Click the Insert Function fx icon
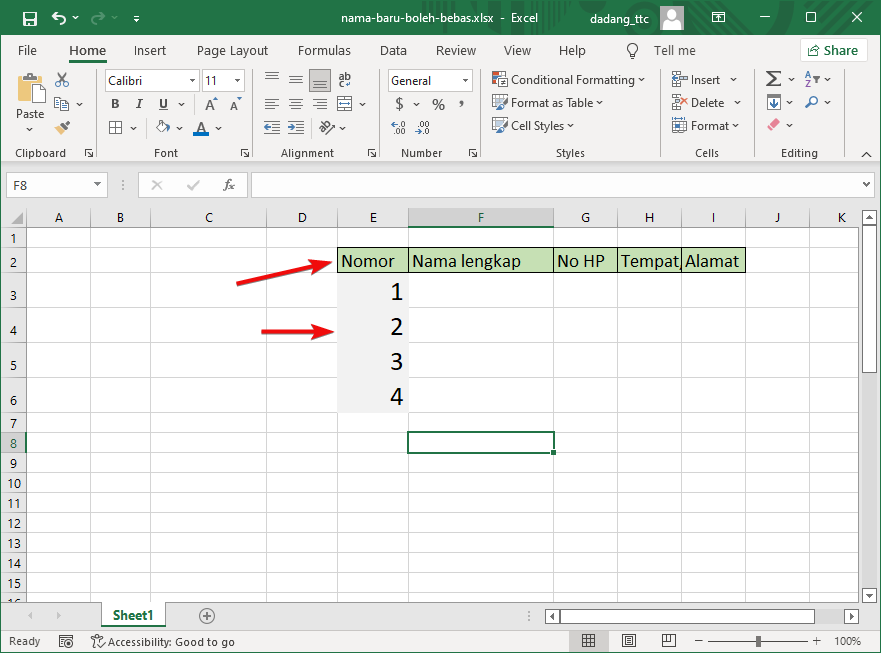 click(229, 185)
